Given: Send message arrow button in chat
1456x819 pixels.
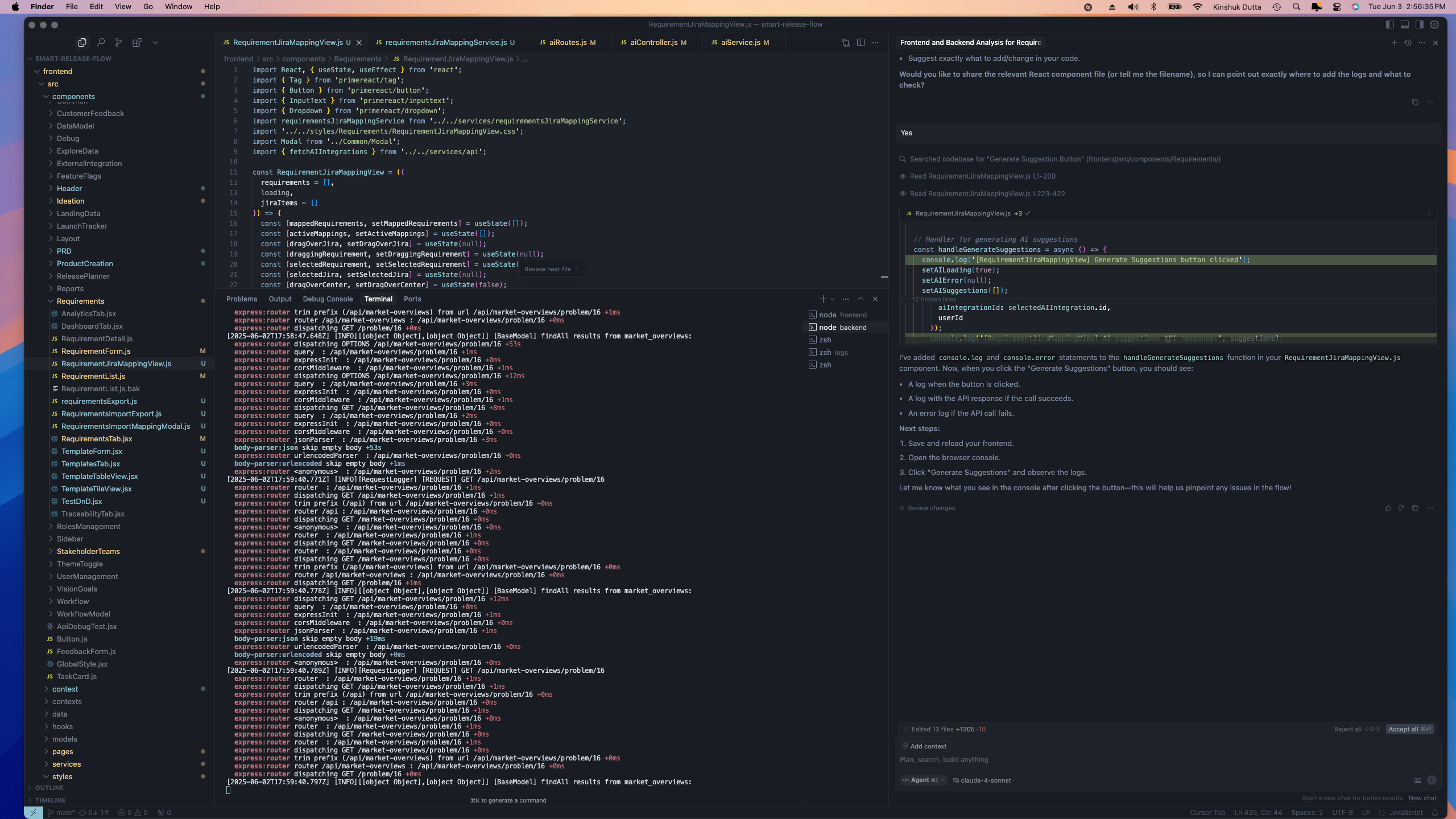Looking at the screenshot, I should (1432, 780).
